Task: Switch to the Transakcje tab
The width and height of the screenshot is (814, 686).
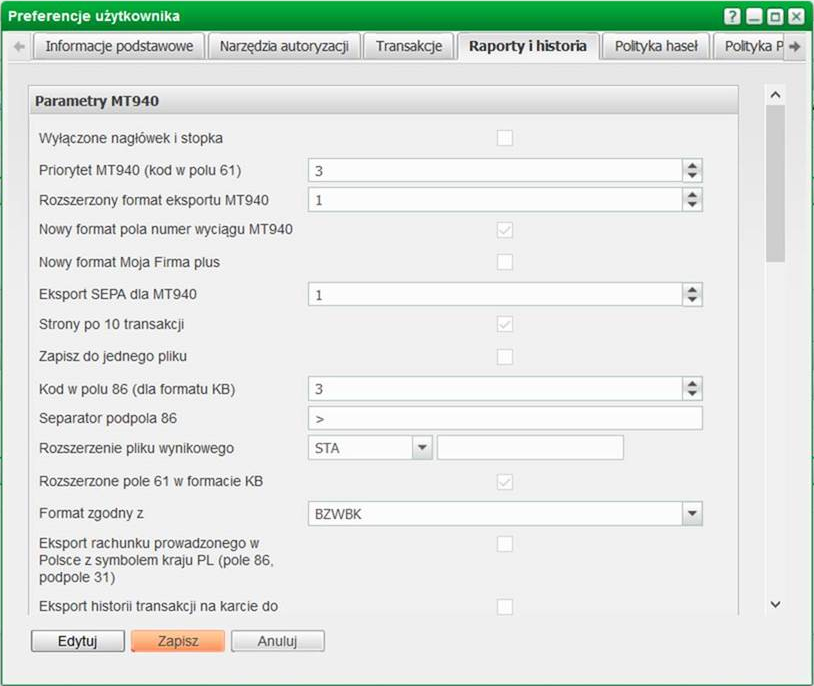Action: pyautogui.click(x=408, y=47)
